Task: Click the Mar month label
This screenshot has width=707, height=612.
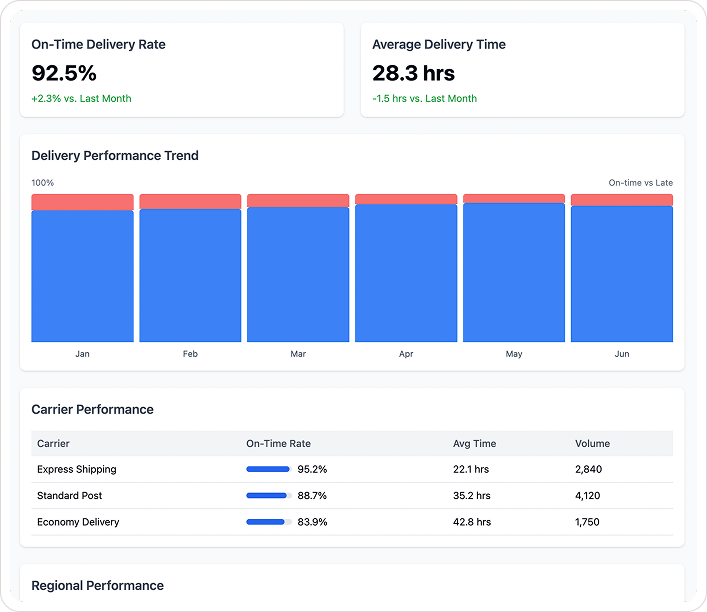Action: coord(298,354)
